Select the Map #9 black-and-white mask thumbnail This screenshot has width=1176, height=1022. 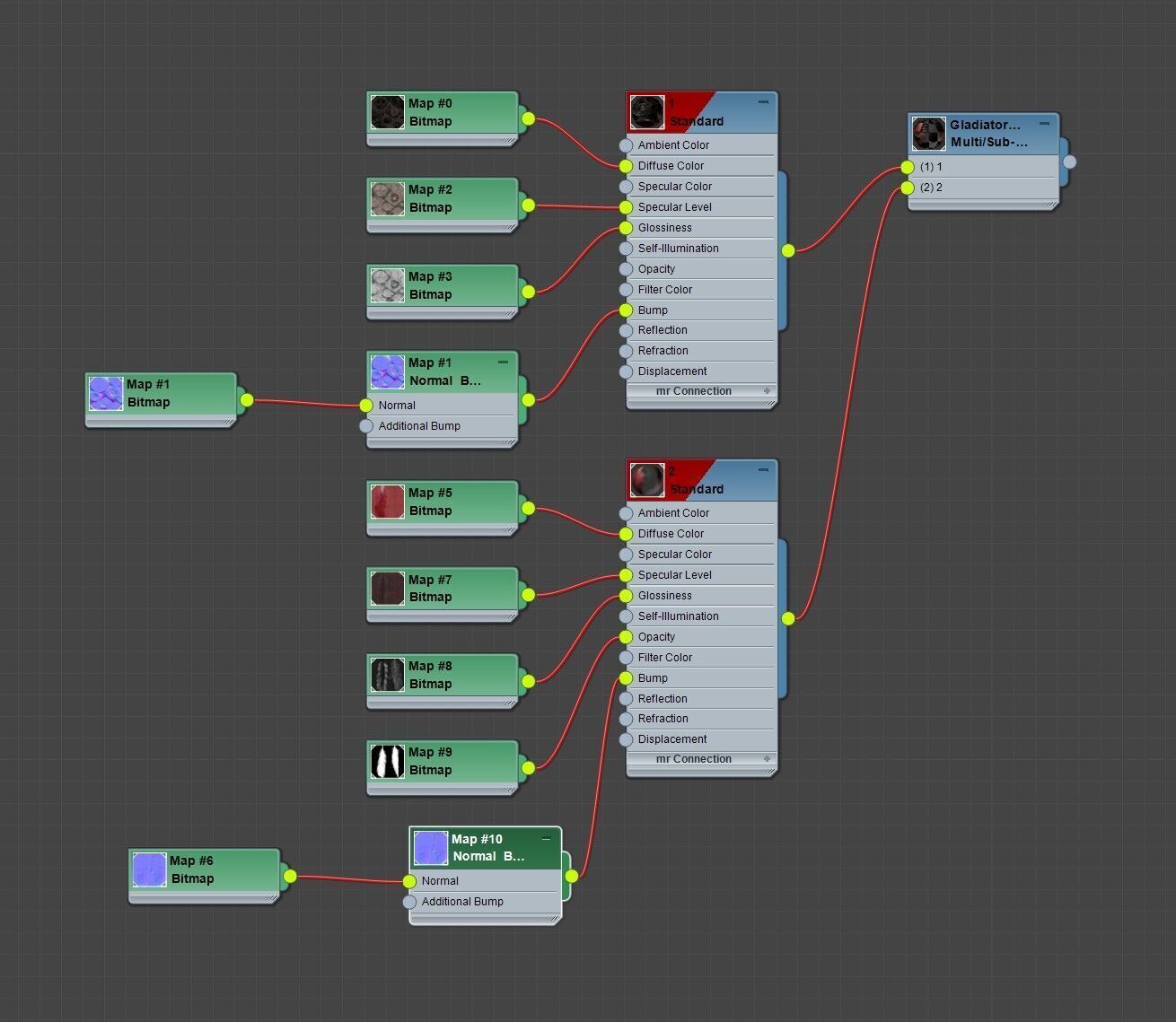388,762
